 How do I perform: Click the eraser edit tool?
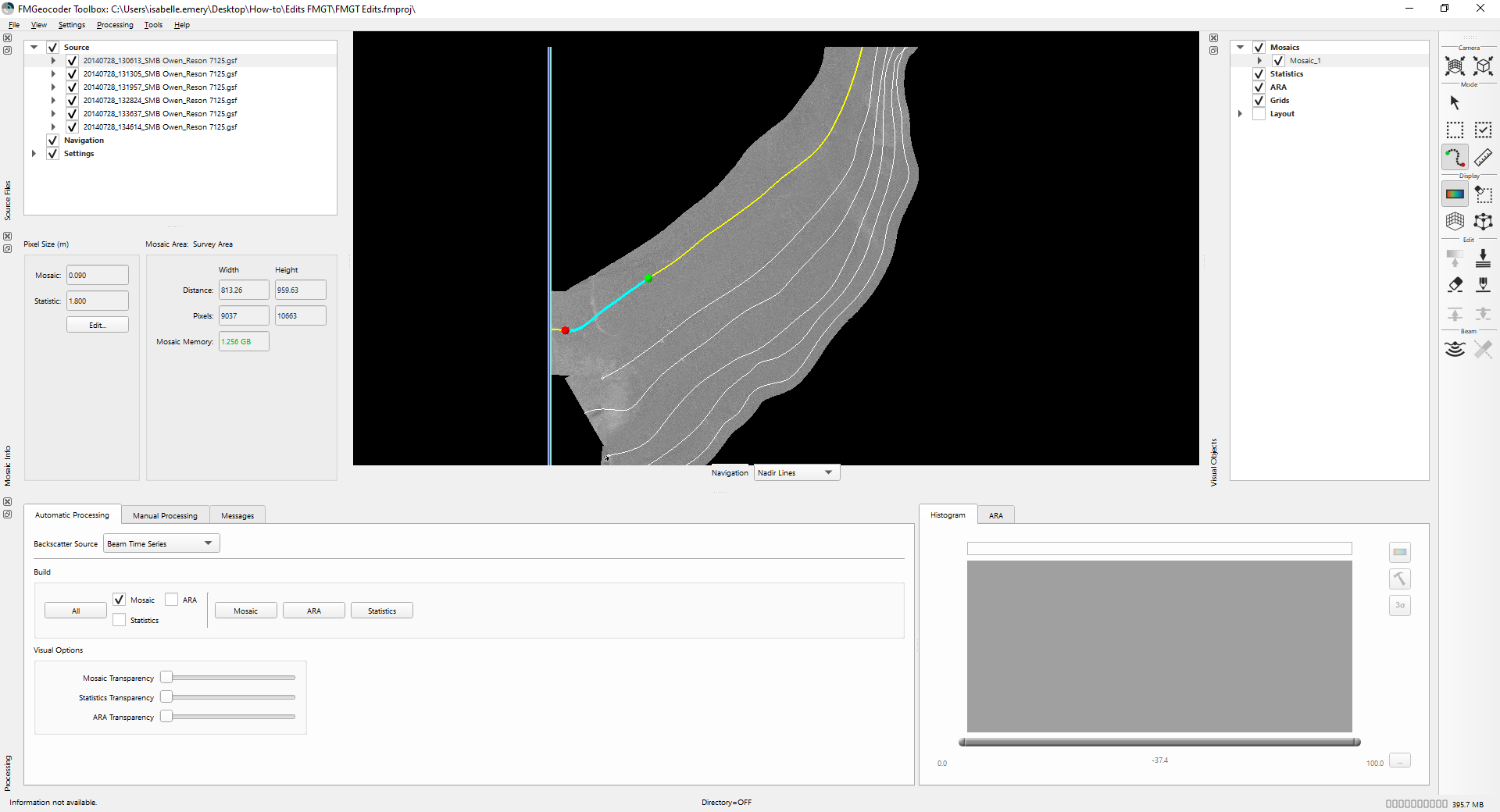pos(1454,285)
